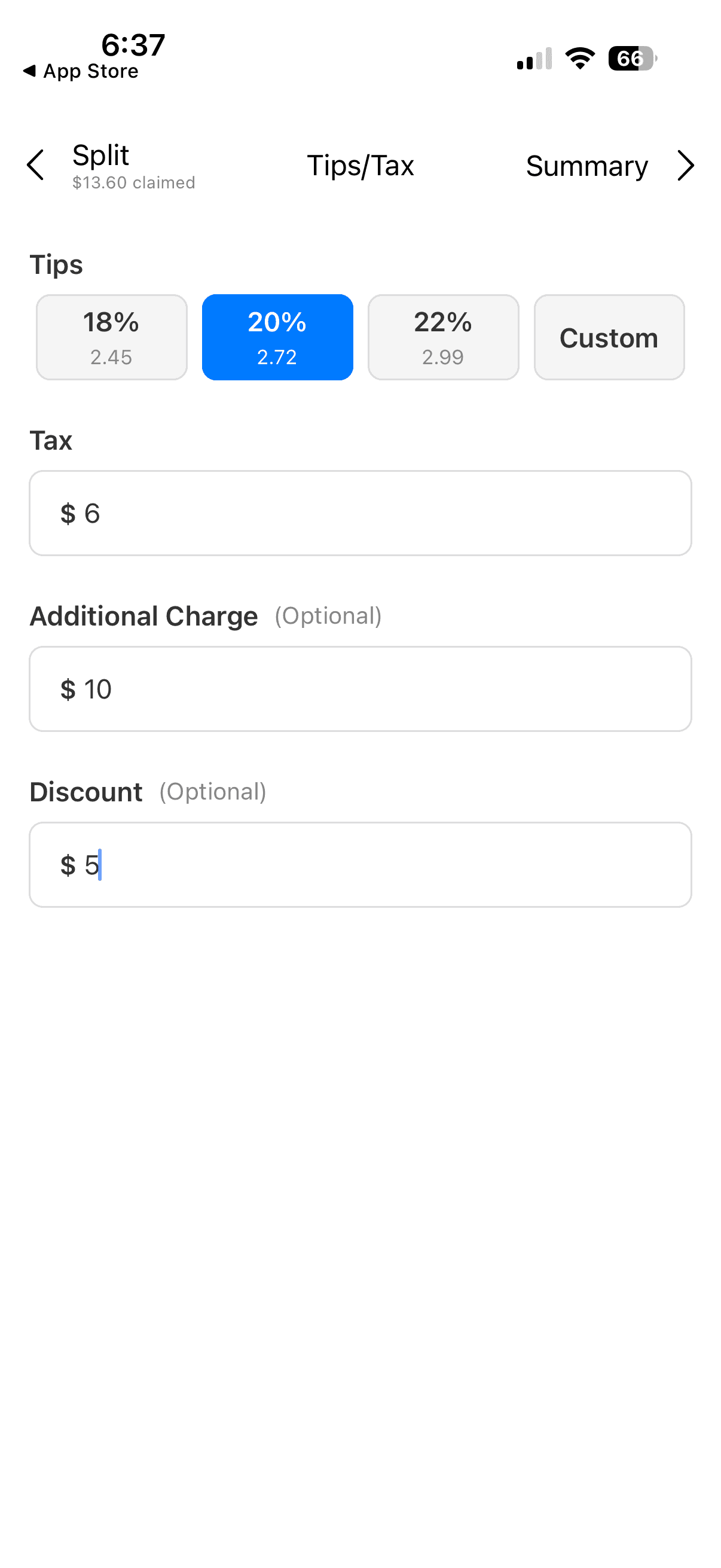Tap the $13.60 claimed subtitle
The width and height of the screenshot is (721, 1568).
(134, 182)
